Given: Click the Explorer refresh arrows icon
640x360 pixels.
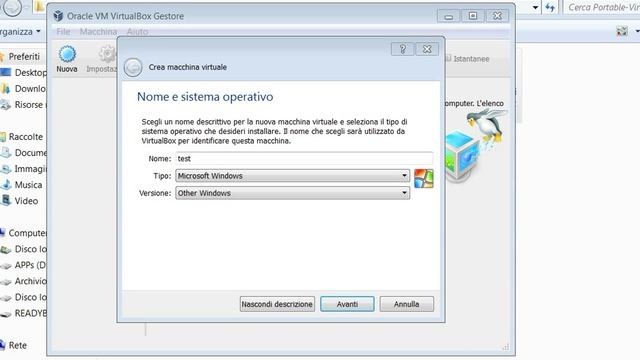Looking at the screenshot, I should pyautogui.click(x=550, y=7).
